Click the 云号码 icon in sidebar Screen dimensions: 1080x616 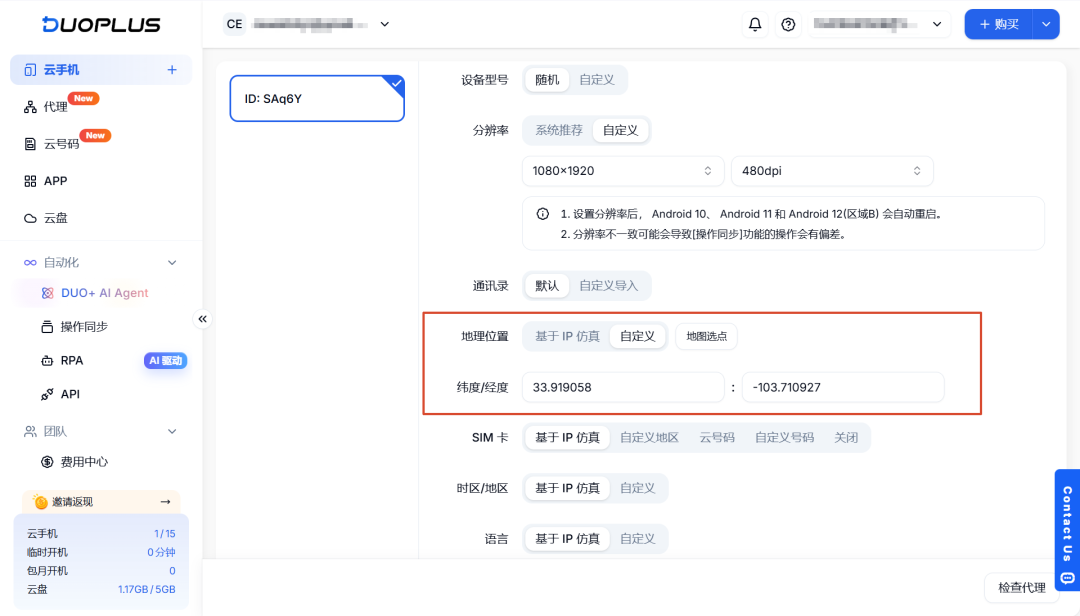point(30,144)
